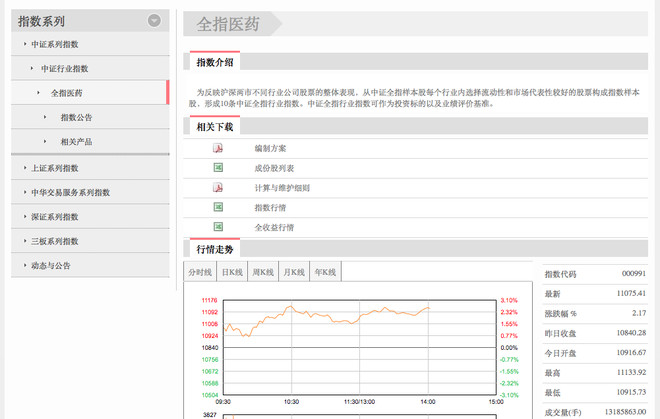Switch to the 月K线 chart tab
The image size is (660, 419).
tap(294, 272)
